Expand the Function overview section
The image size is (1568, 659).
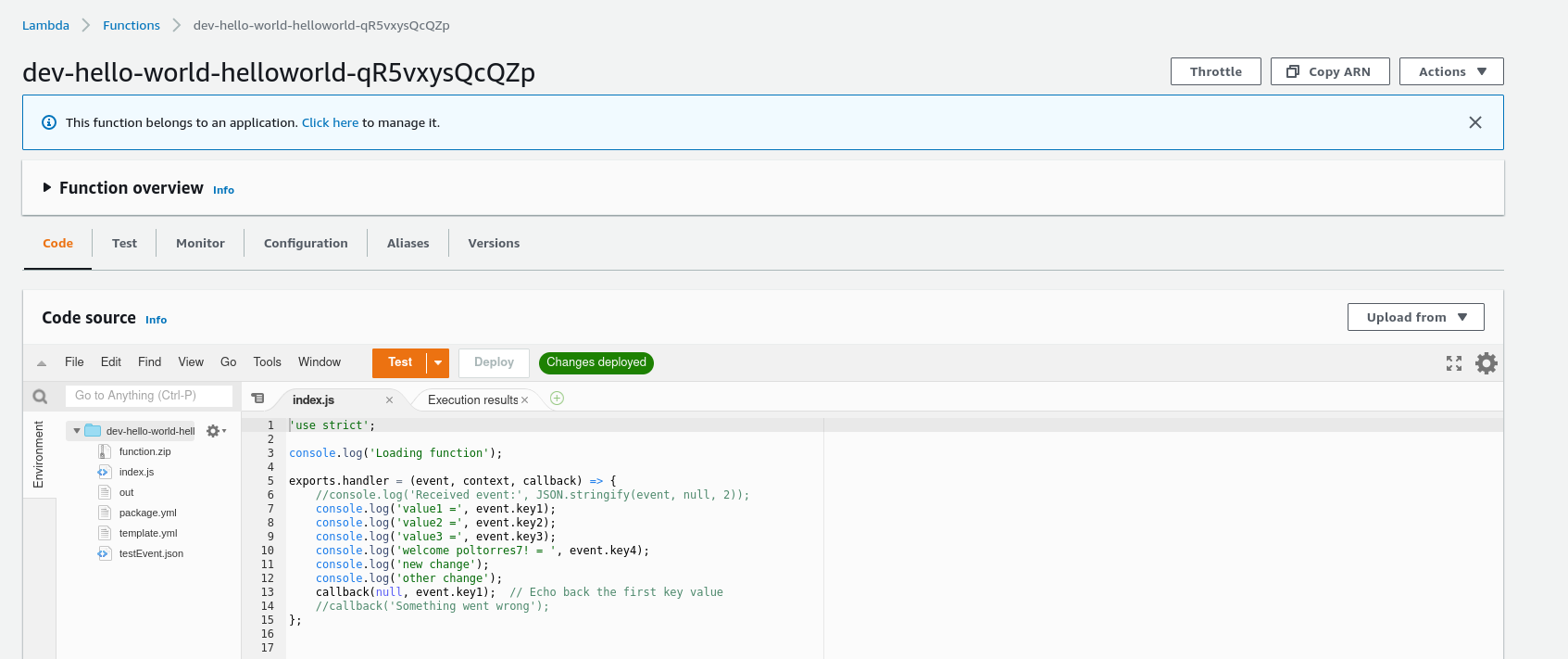point(47,188)
